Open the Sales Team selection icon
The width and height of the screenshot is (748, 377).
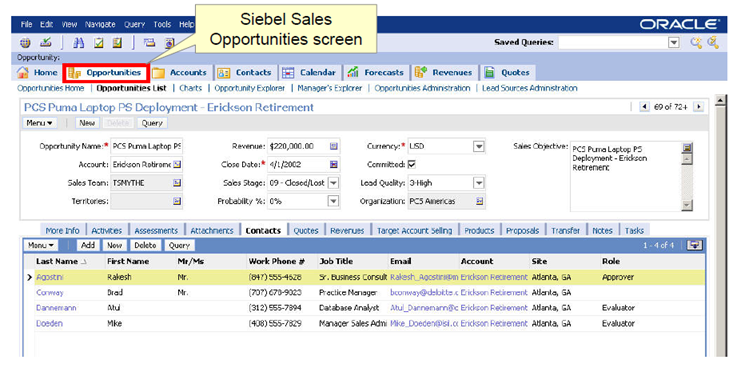point(177,183)
